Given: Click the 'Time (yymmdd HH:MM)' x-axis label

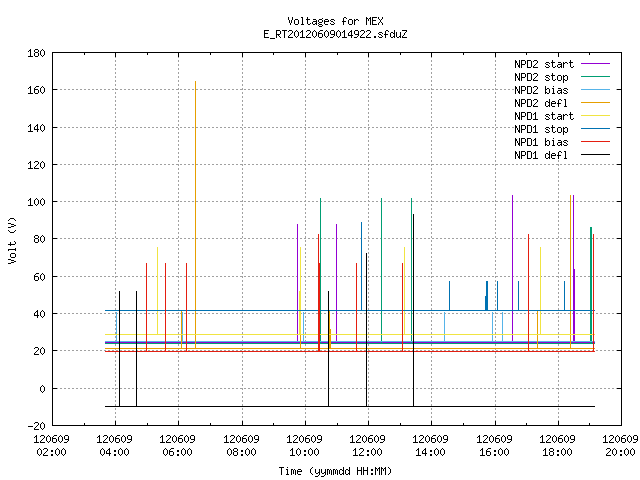Looking at the screenshot, I should [335, 471].
